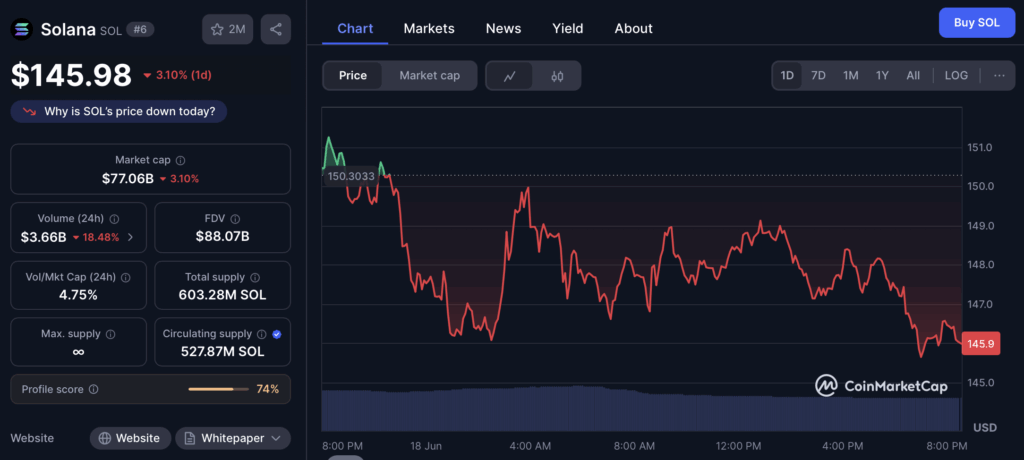1024x460 pixels.
Task: Open the Chart tab
Action: coord(355,29)
